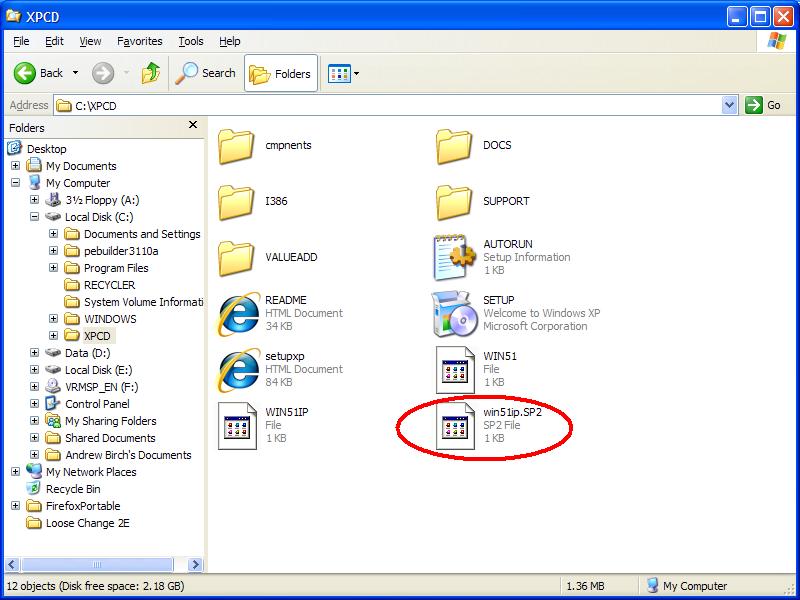This screenshot has width=800, height=600.
Task: Collapse the Local Disk (C:) node
Action: (x=35, y=217)
